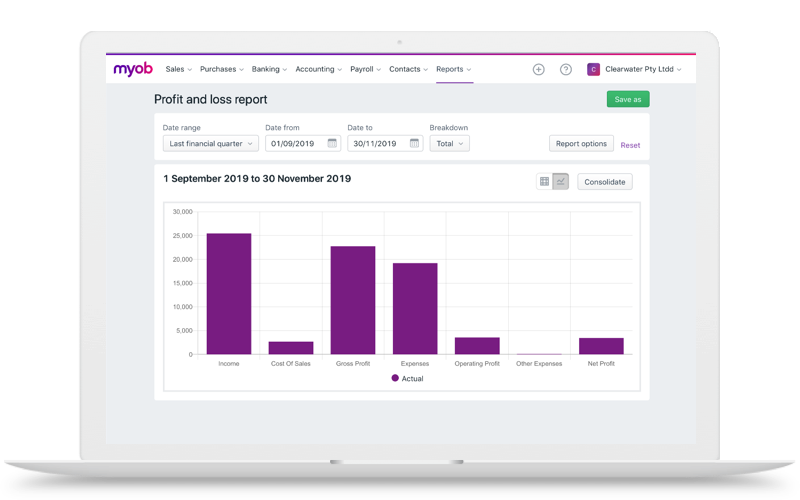Open the Reports menu

(x=454, y=69)
